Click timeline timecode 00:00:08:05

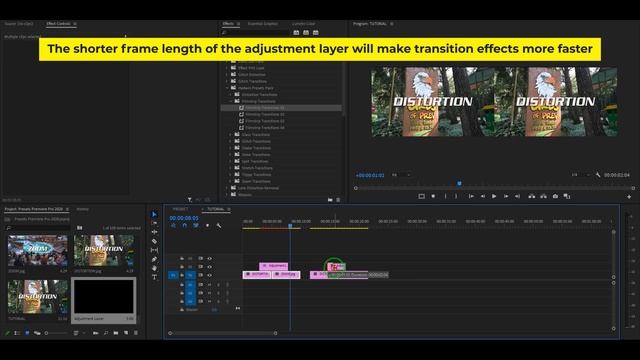[184, 218]
